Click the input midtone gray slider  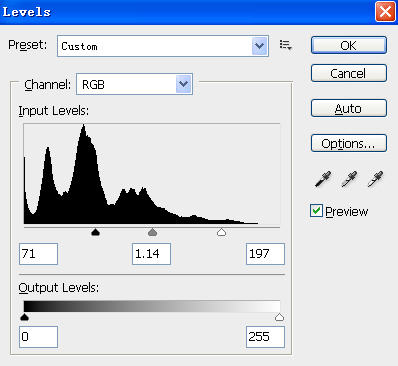coord(152,232)
